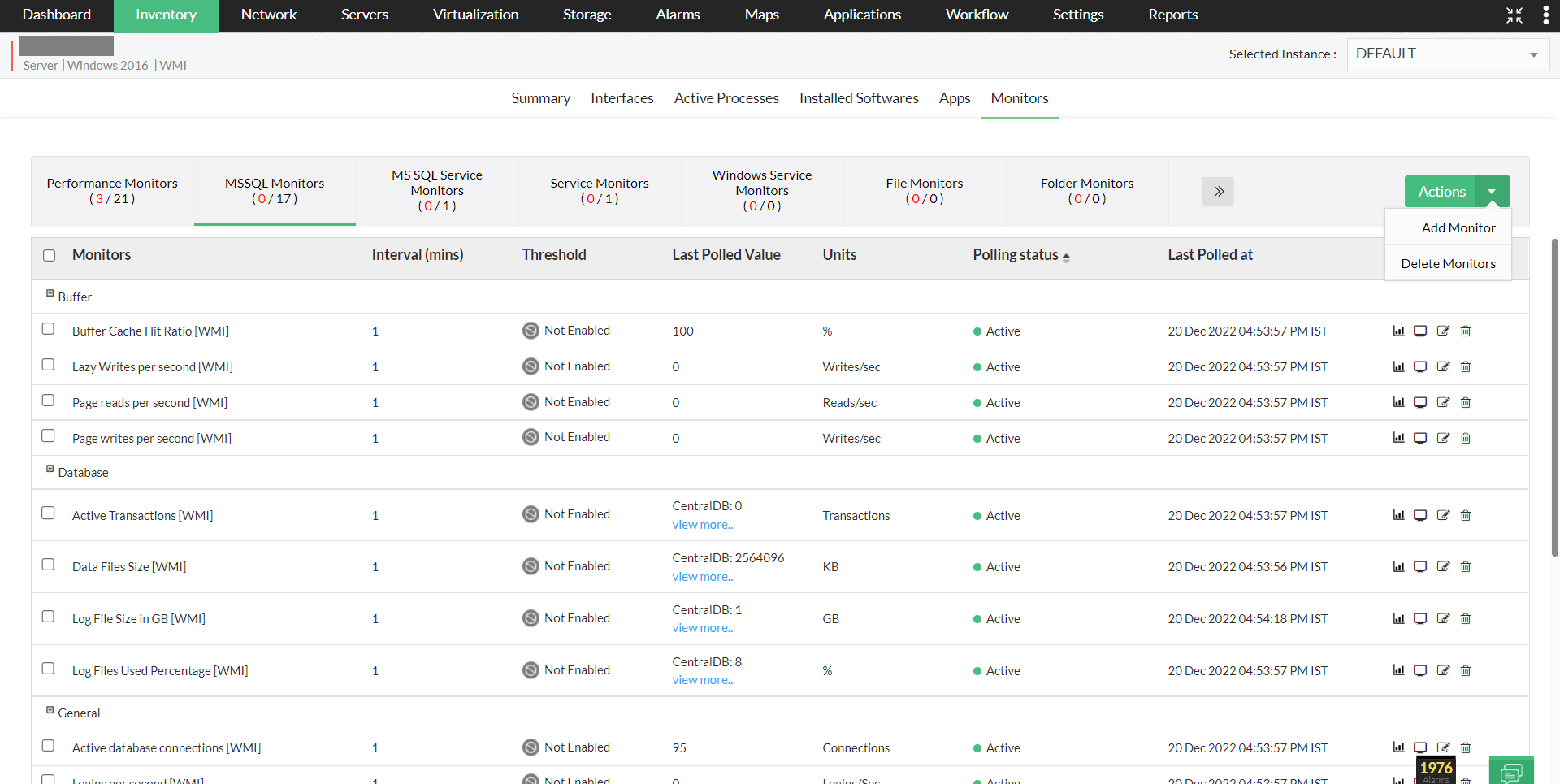Edit the Log File Size in GB monitor
The height and width of the screenshot is (784, 1560).
pos(1443,619)
